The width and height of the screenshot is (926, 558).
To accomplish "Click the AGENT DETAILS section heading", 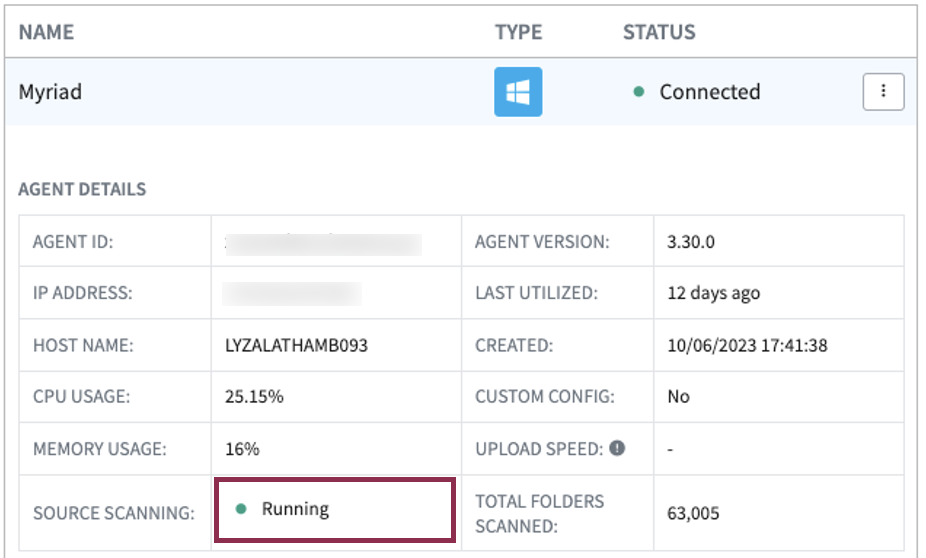I will [x=82, y=189].
